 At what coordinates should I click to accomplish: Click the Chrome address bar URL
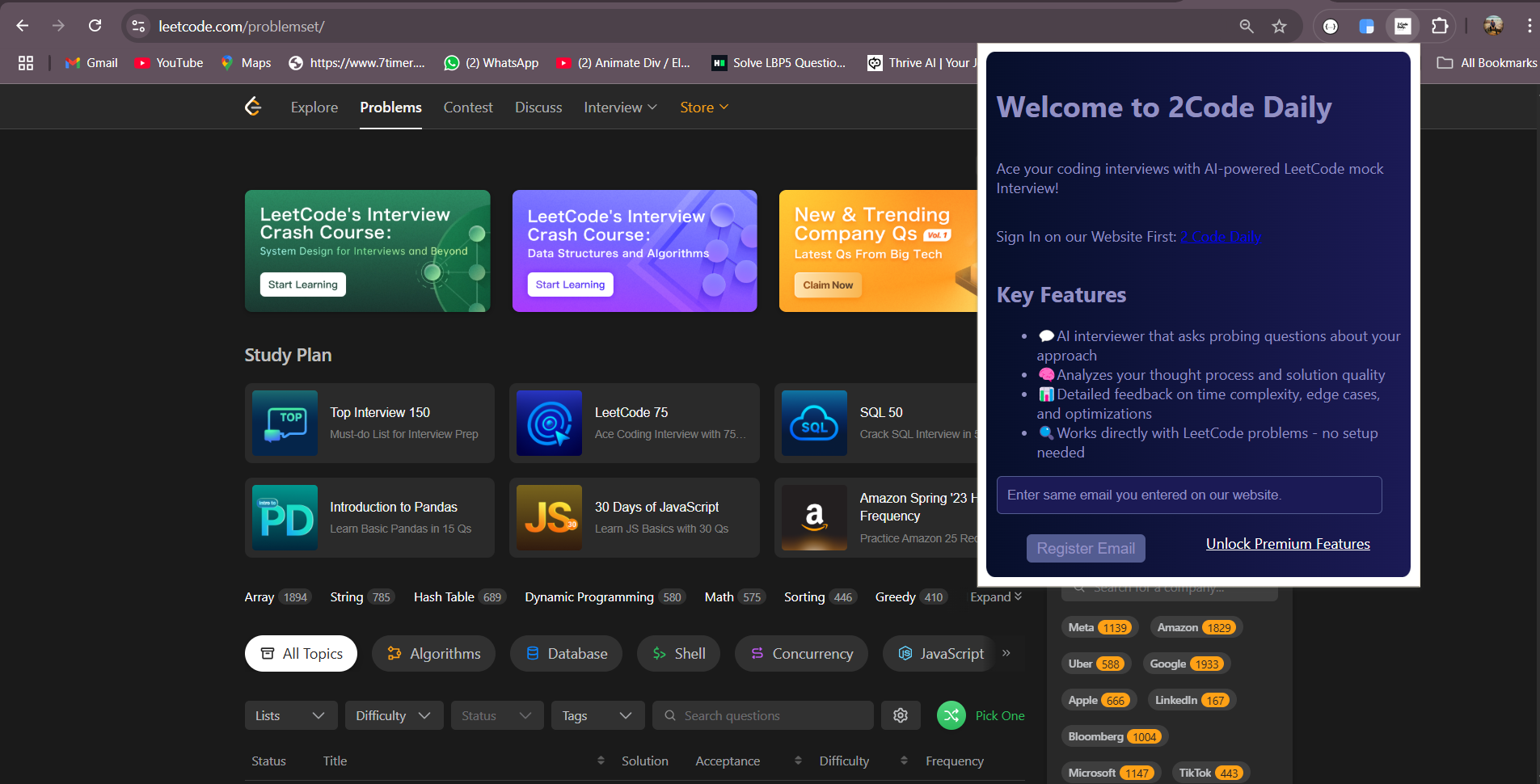point(242,27)
